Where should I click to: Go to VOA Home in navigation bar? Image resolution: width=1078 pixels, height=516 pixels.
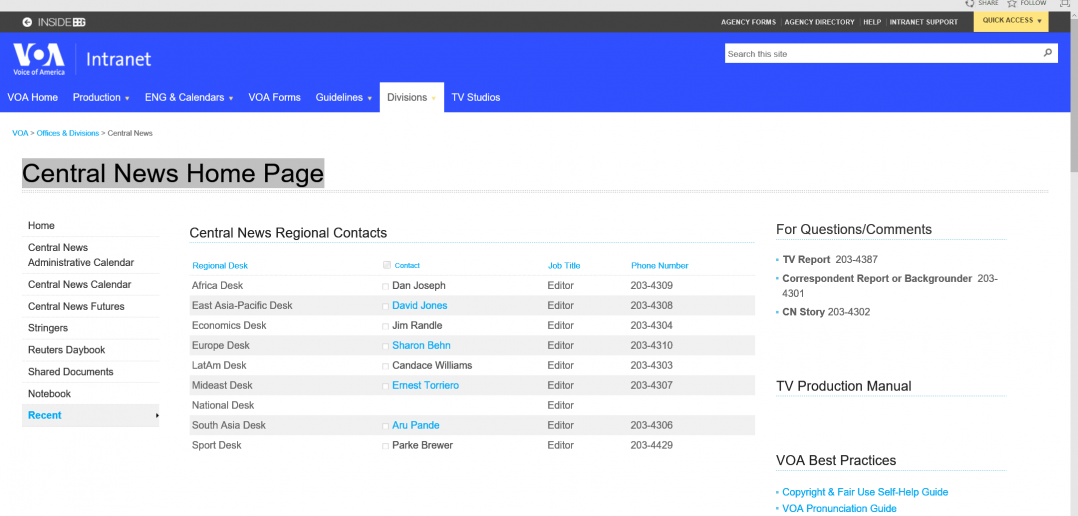point(32,98)
